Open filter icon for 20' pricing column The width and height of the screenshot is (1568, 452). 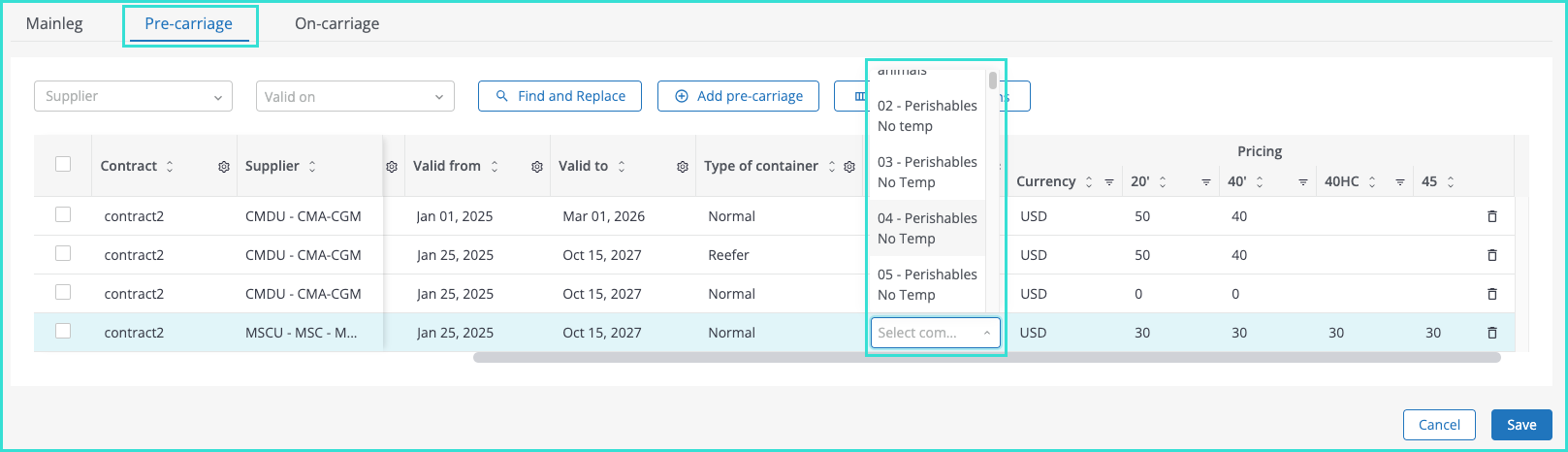click(x=1205, y=182)
